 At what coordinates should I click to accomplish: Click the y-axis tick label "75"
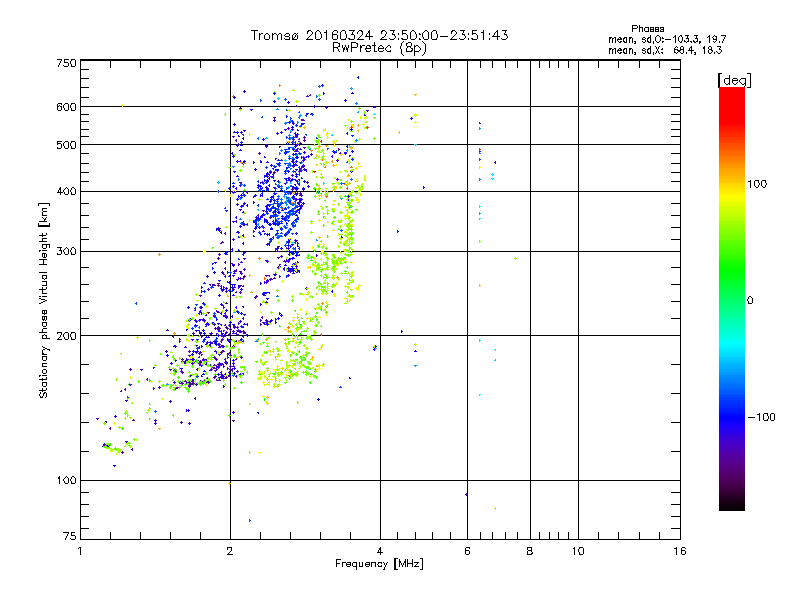click(x=70, y=536)
